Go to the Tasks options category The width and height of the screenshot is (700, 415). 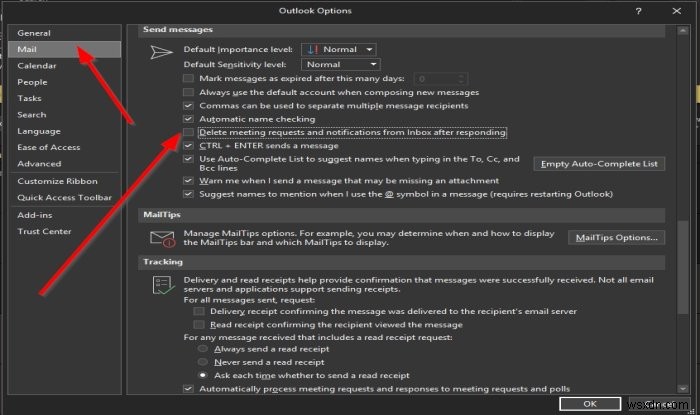point(64,99)
